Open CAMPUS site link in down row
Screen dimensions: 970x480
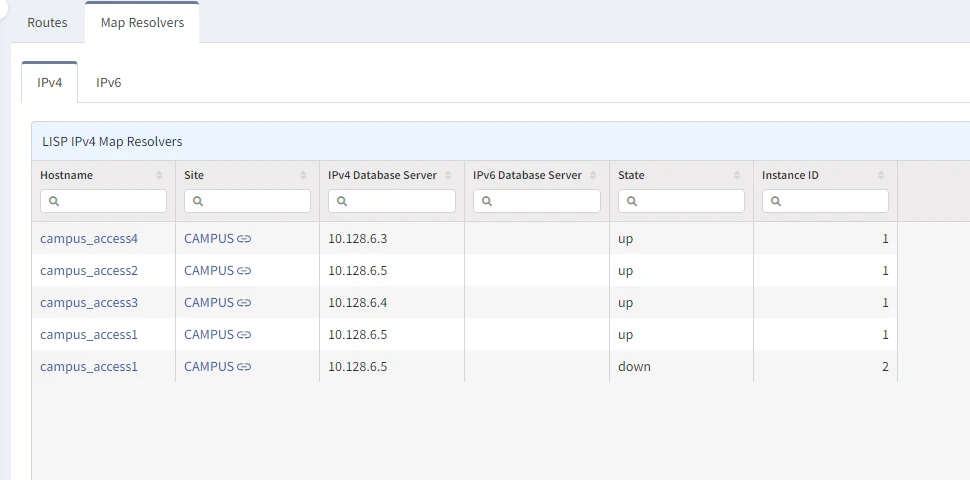[208, 367]
